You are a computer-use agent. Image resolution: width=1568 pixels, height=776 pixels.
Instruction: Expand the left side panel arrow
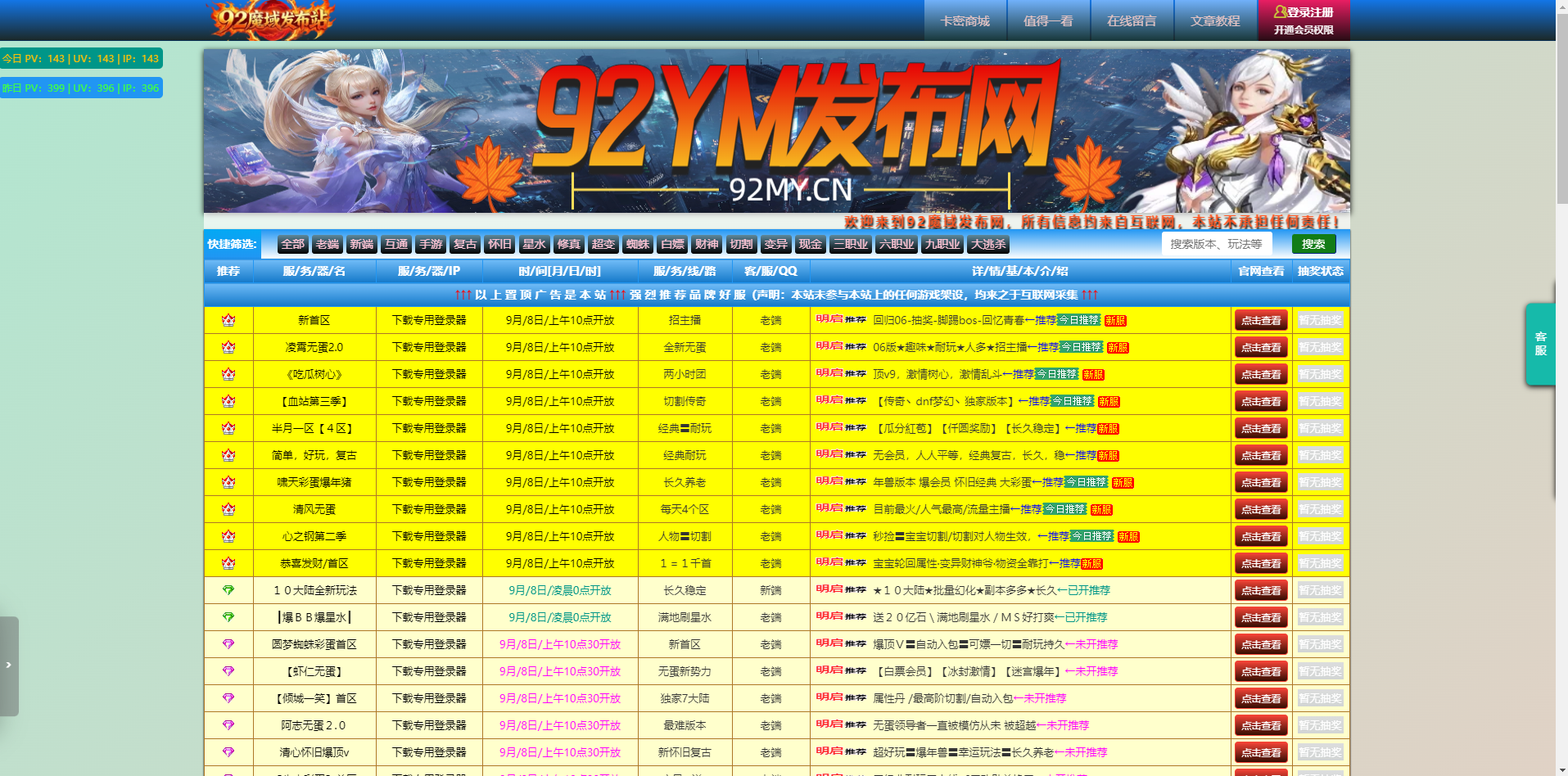click(x=9, y=665)
